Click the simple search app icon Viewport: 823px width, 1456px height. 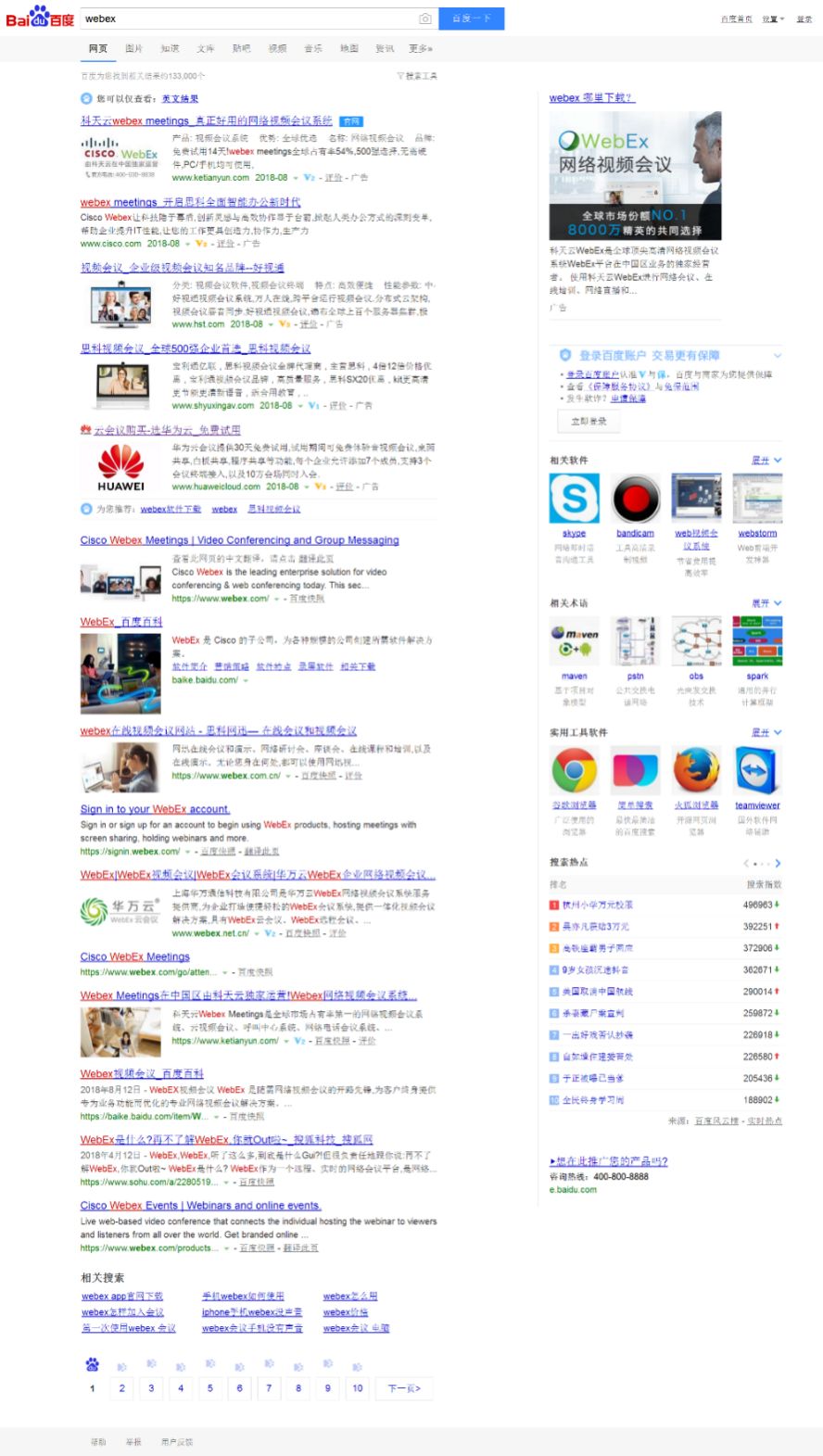pyautogui.click(x=635, y=771)
